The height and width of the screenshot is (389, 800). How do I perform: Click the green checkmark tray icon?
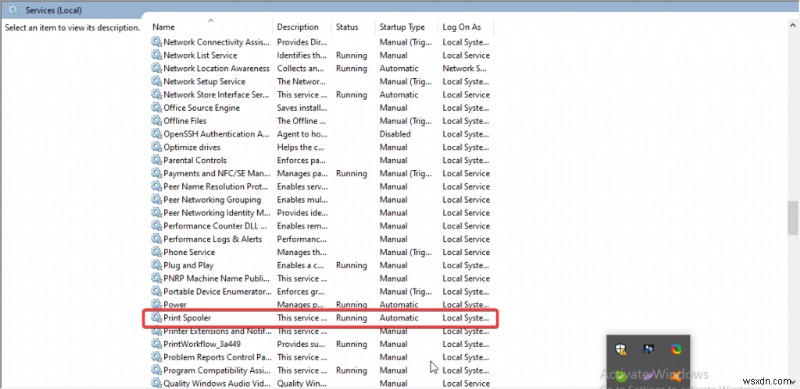tap(621, 377)
